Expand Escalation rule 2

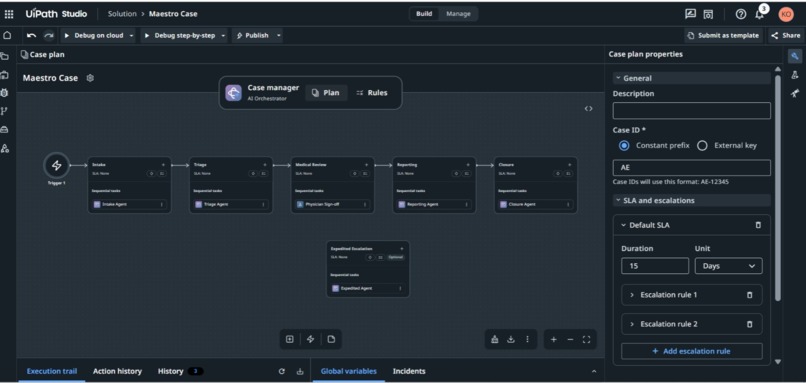tap(632, 324)
